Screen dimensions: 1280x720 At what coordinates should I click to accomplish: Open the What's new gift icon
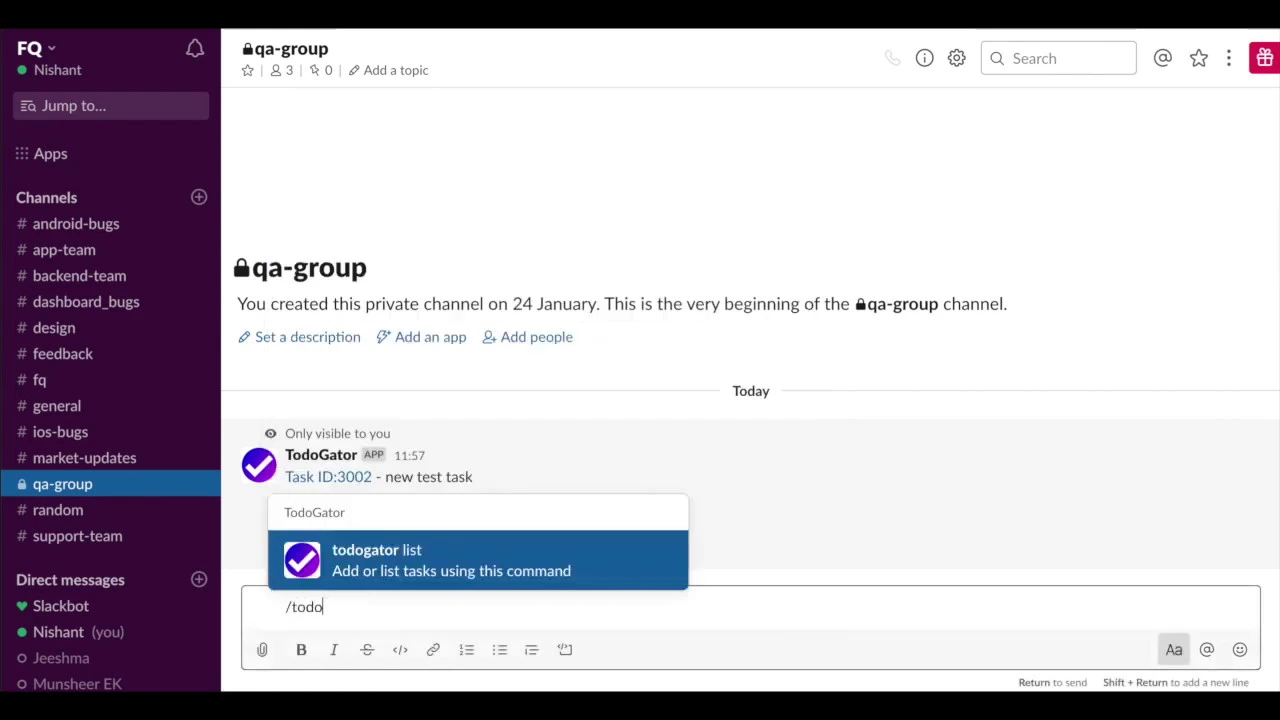pyautogui.click(x=1264, y=58)
